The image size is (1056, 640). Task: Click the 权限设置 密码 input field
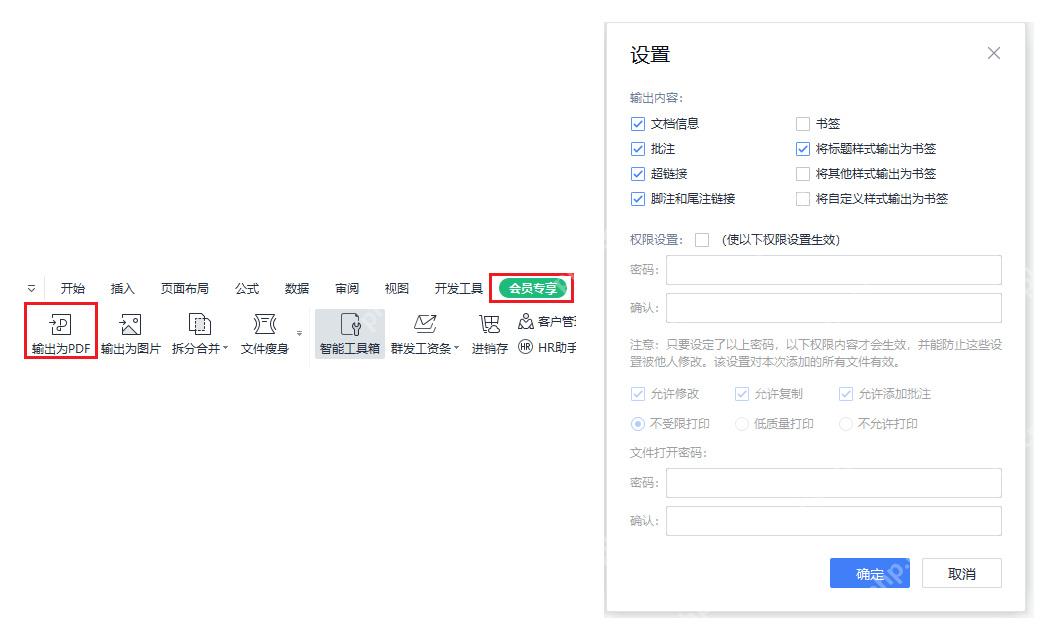pos(834,270)
